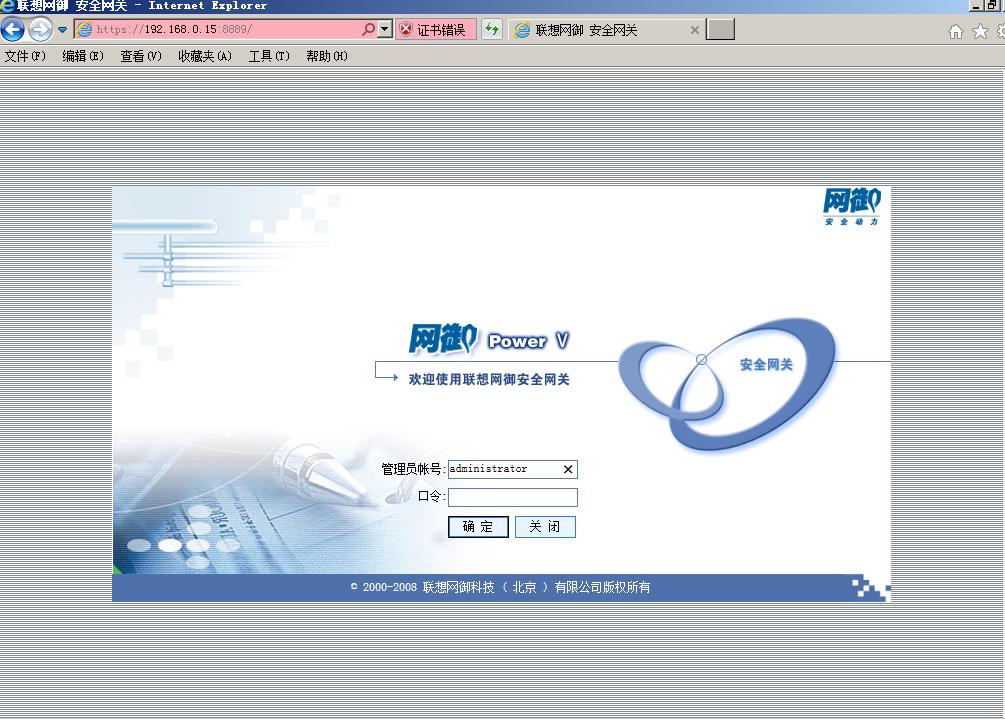Click the Internet Explorer title bar icon
Image resolution: width=1005 pixels, height=719 pixels.
tap(7, 6)
